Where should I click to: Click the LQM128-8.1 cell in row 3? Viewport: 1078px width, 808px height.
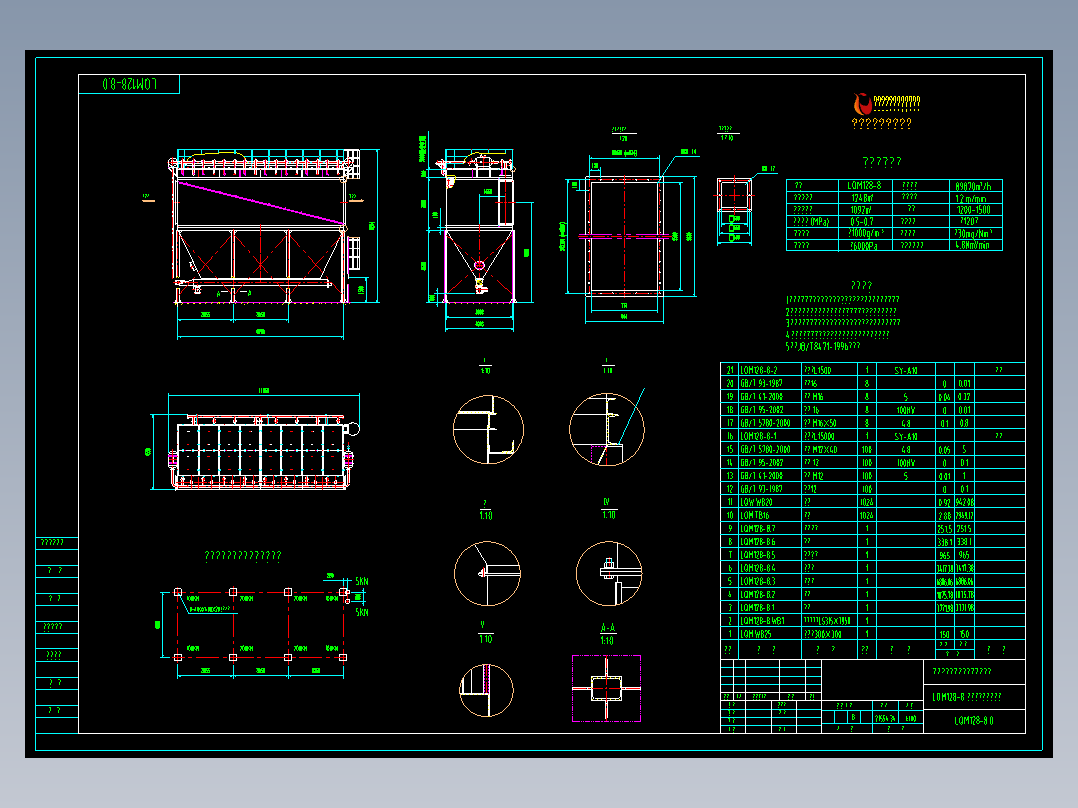(770, 607)
